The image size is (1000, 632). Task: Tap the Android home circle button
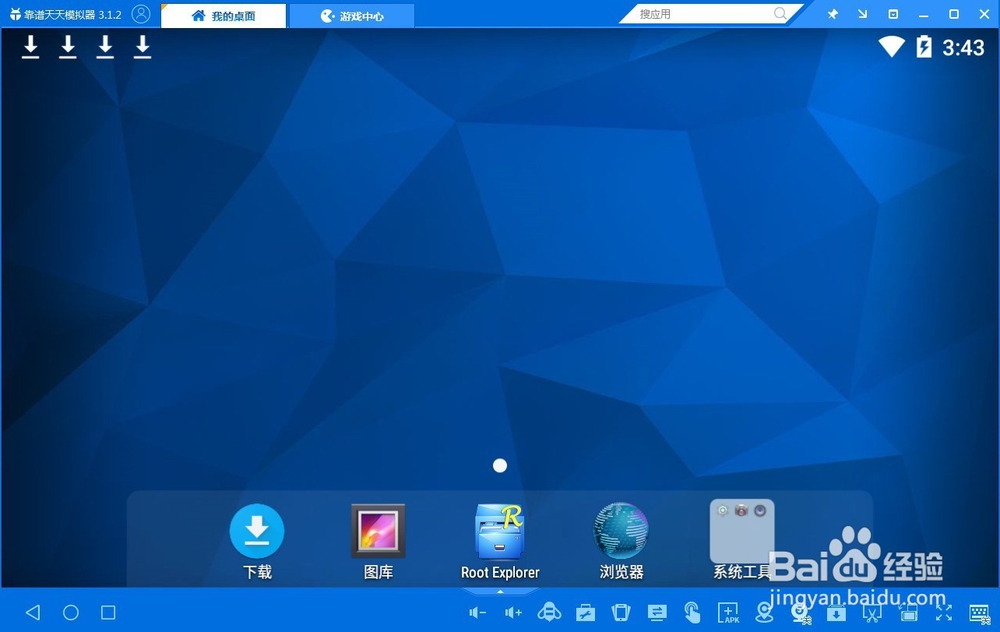(x=71, y=612)
